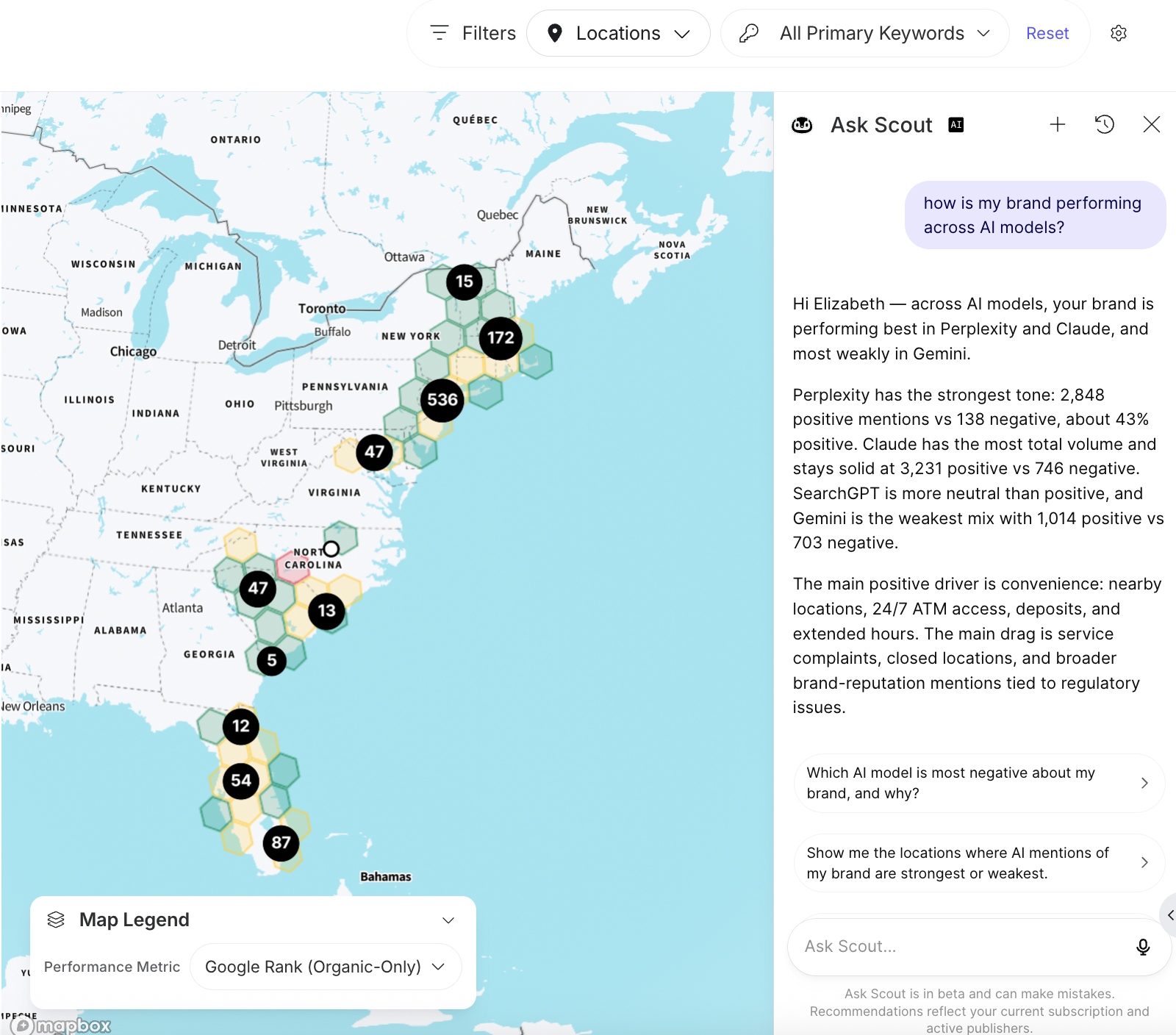The height and width of the screenshot is (1035, 1176).
Task: Click the Toronto label on the map
Action: pyautogui.click(x=322, y=309)
